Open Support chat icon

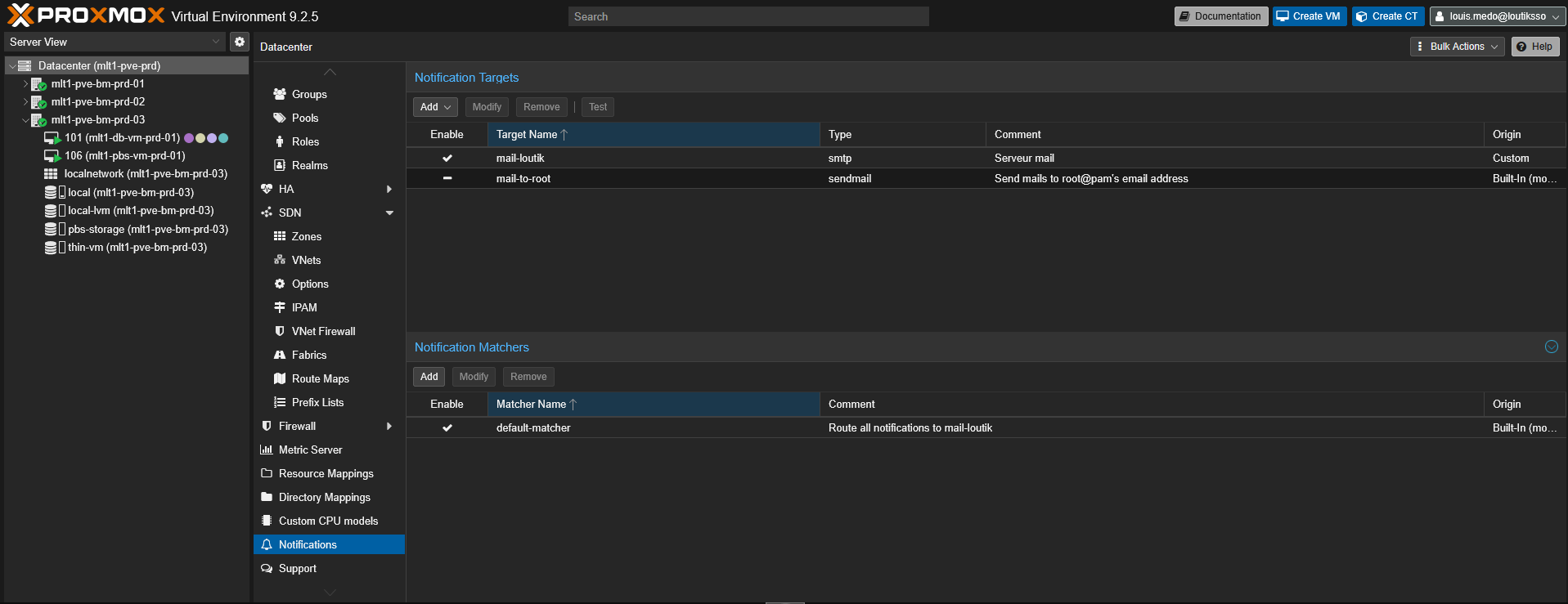pos(267,568)
